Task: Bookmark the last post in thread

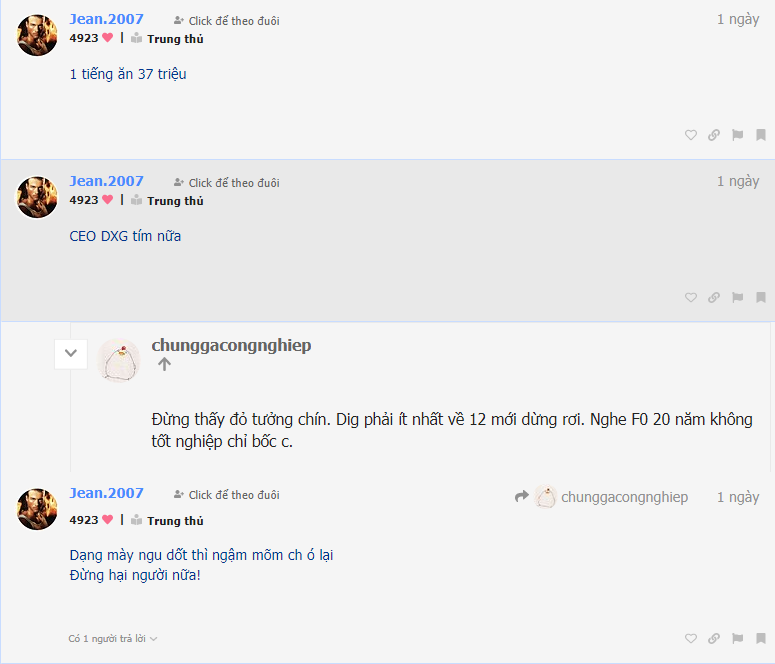Action: [x=761, y=638]
